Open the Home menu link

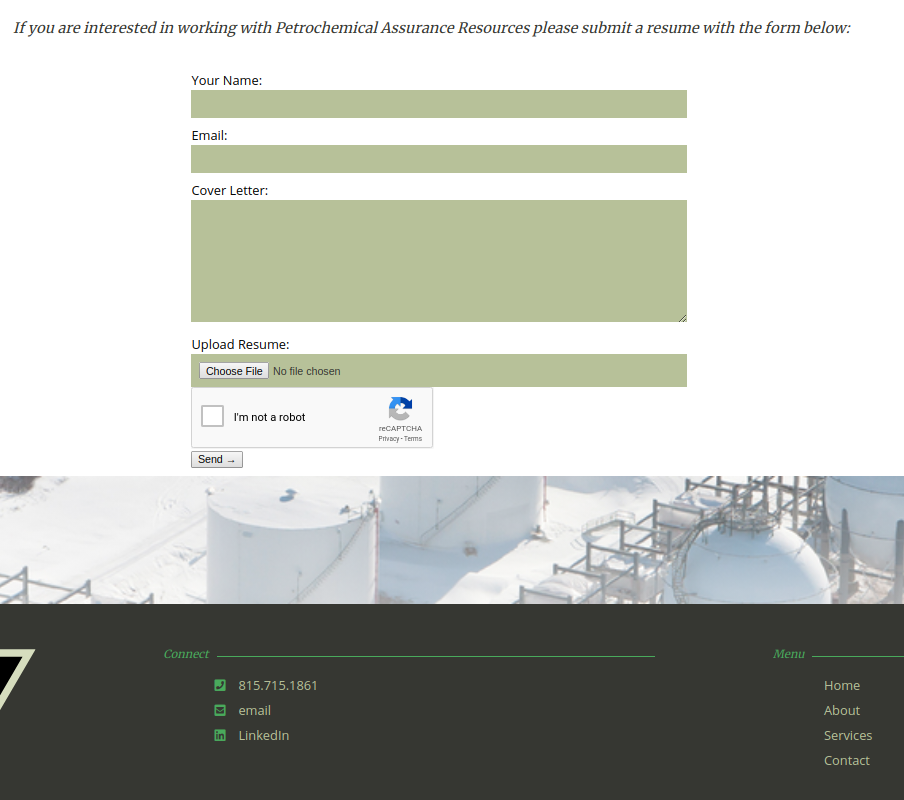point(841,685)
